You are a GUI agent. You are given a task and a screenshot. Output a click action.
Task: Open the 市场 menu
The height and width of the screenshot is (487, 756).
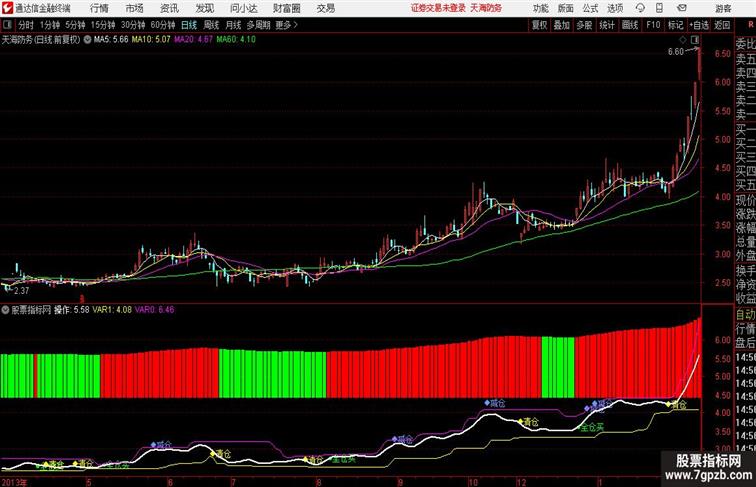[135, 8]
